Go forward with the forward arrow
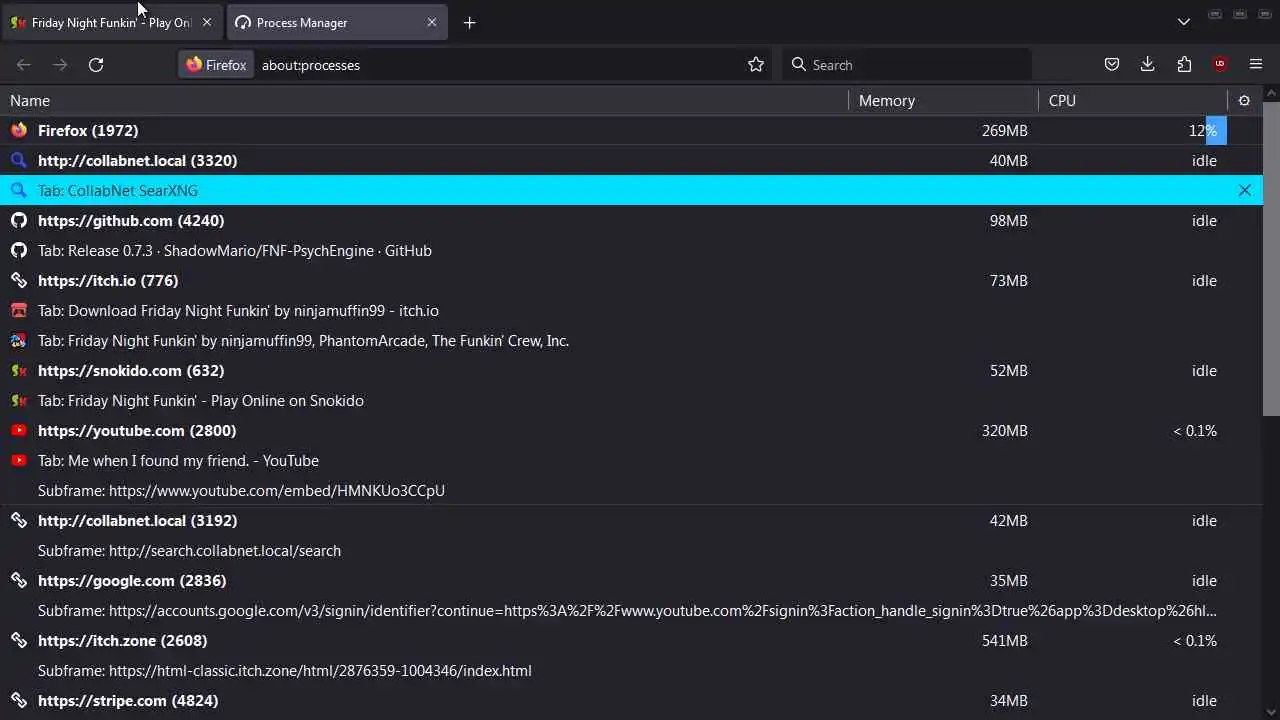The width and height of the screenshot is (1280, 720). point(60,64)
